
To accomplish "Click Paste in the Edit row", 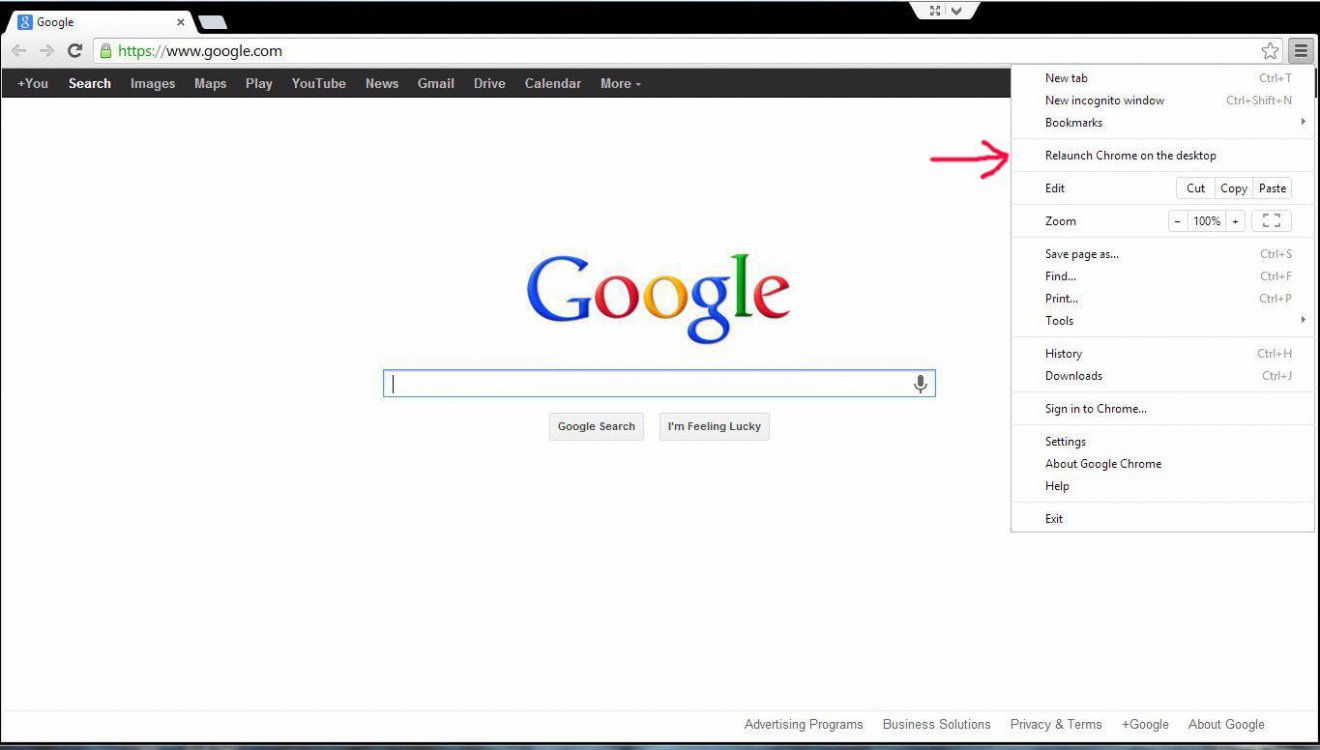I will (x=1273, y=188).
